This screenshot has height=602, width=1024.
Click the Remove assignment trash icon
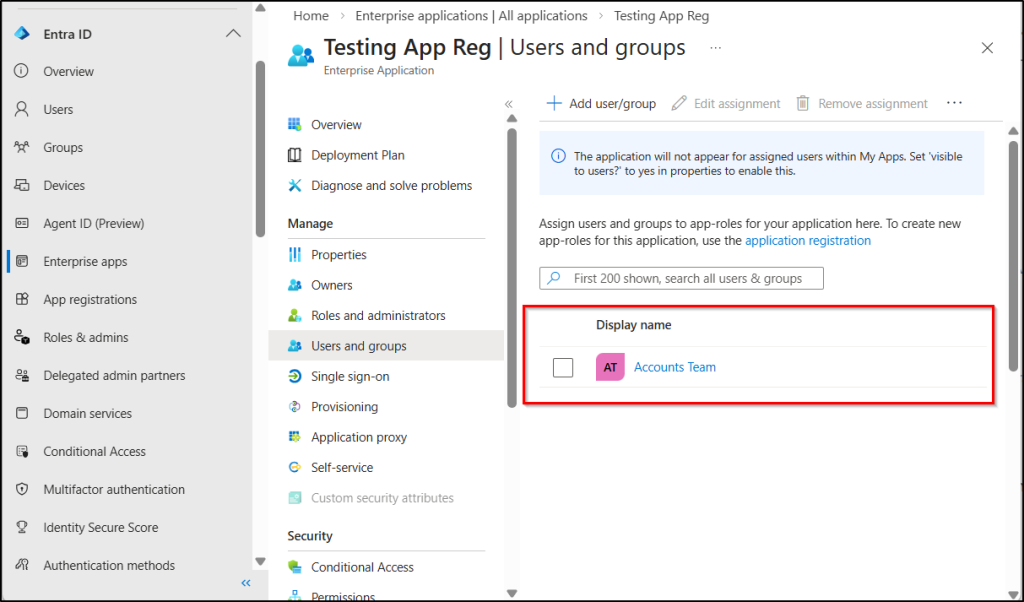pos(801,102)
